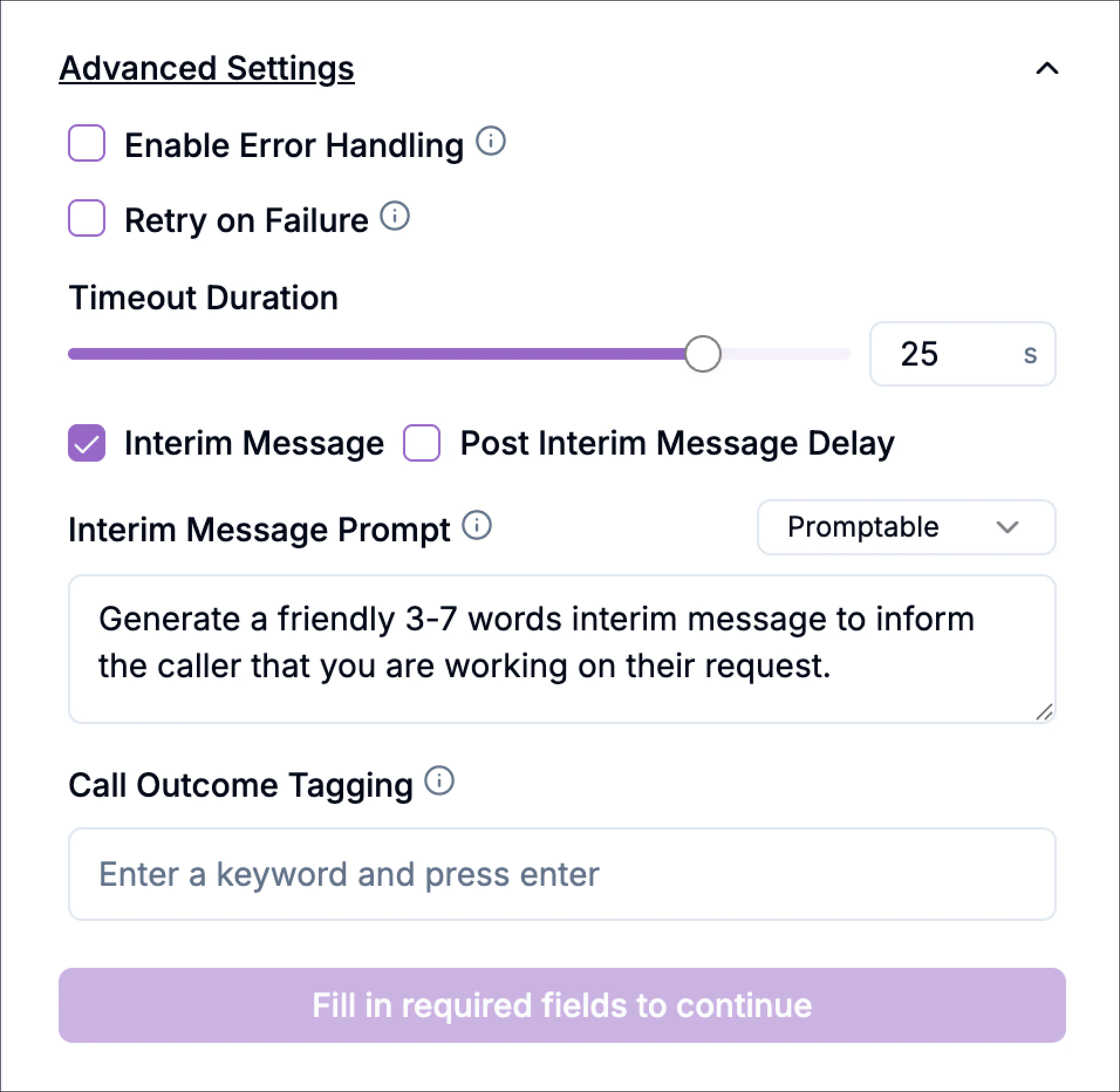This screenshot has height=1092, width=1120.
Task: Click the Timeout Duration slider handle
Action: point(703,353)
